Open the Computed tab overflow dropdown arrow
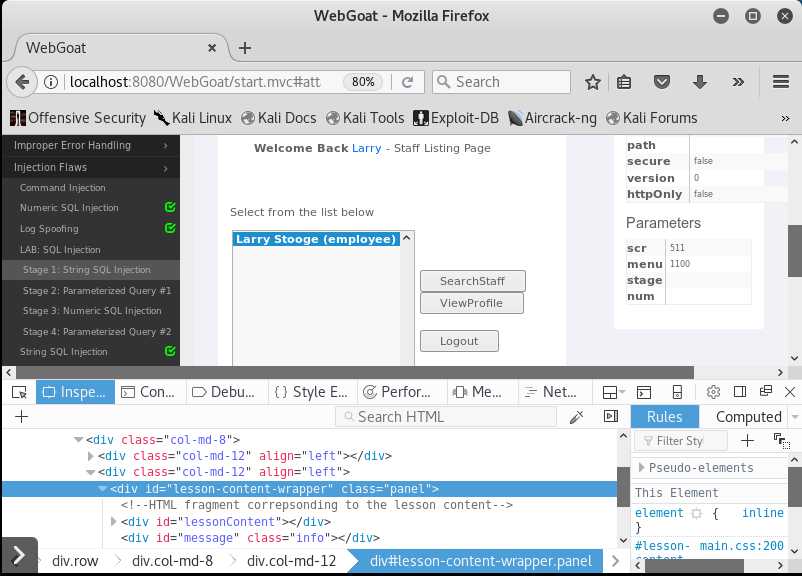The image size is (802, 576). click(794, 417)
